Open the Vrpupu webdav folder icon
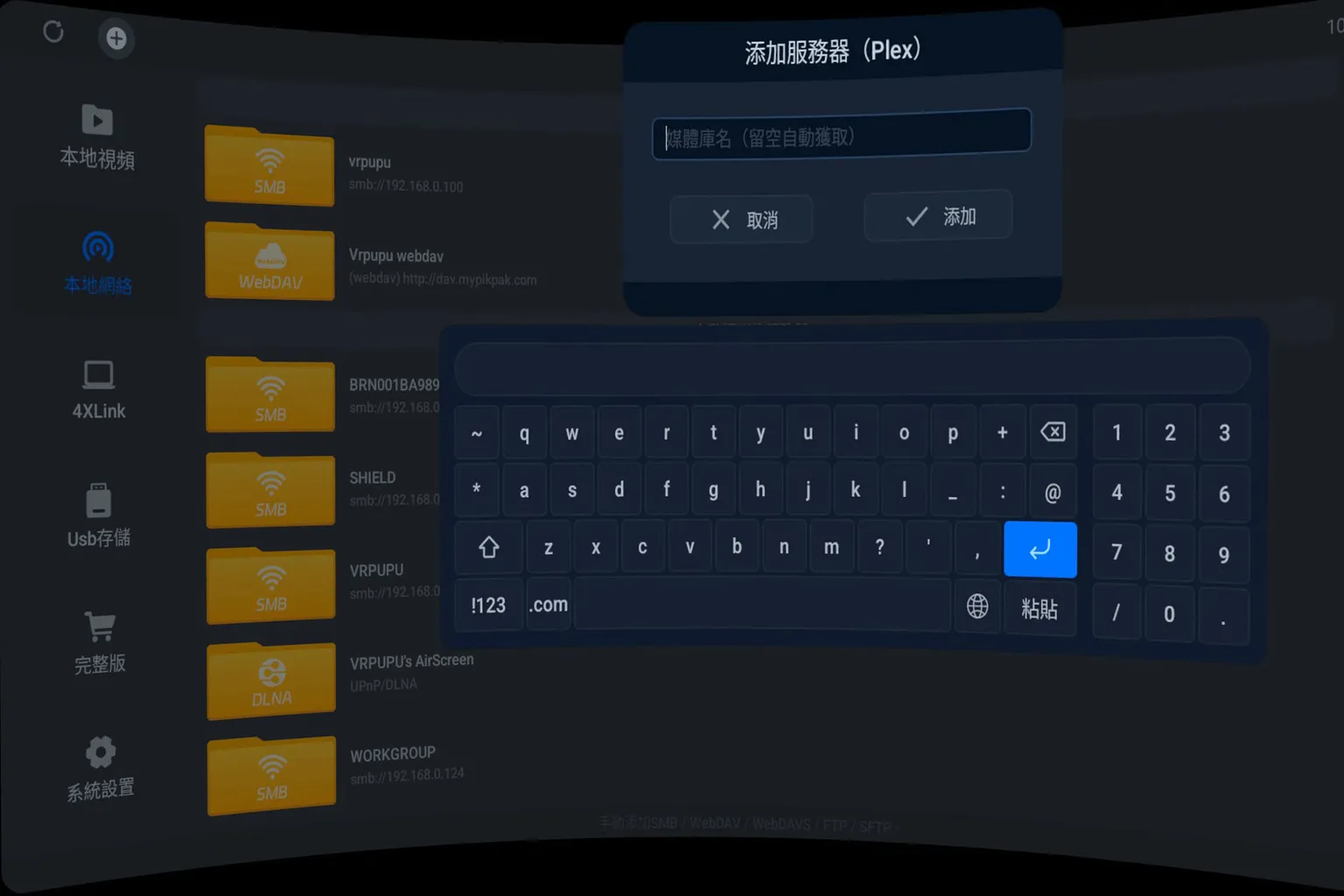This screenshot has width=1344, height=896. 269,262
